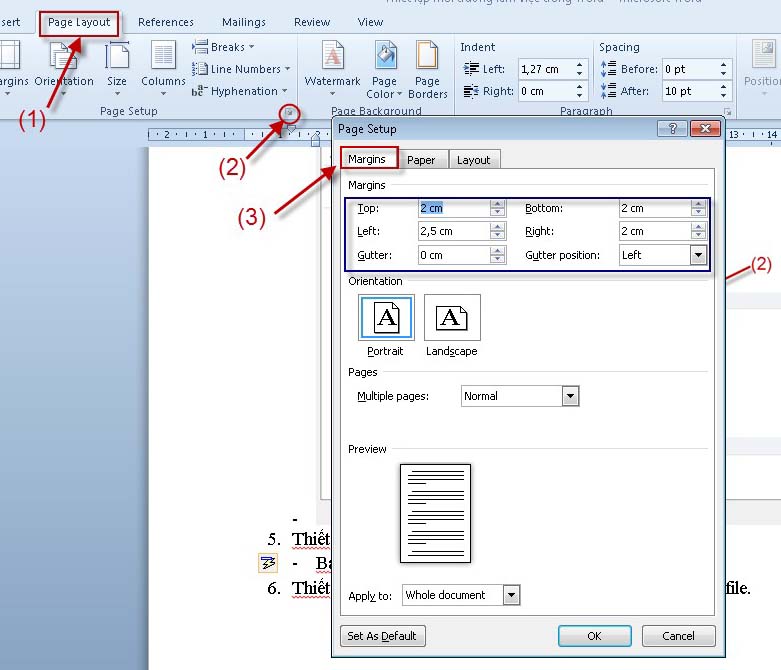This screenshot has width=781, height=670.
Task: Click the Indent Right value field
Action: pos(546,91)
